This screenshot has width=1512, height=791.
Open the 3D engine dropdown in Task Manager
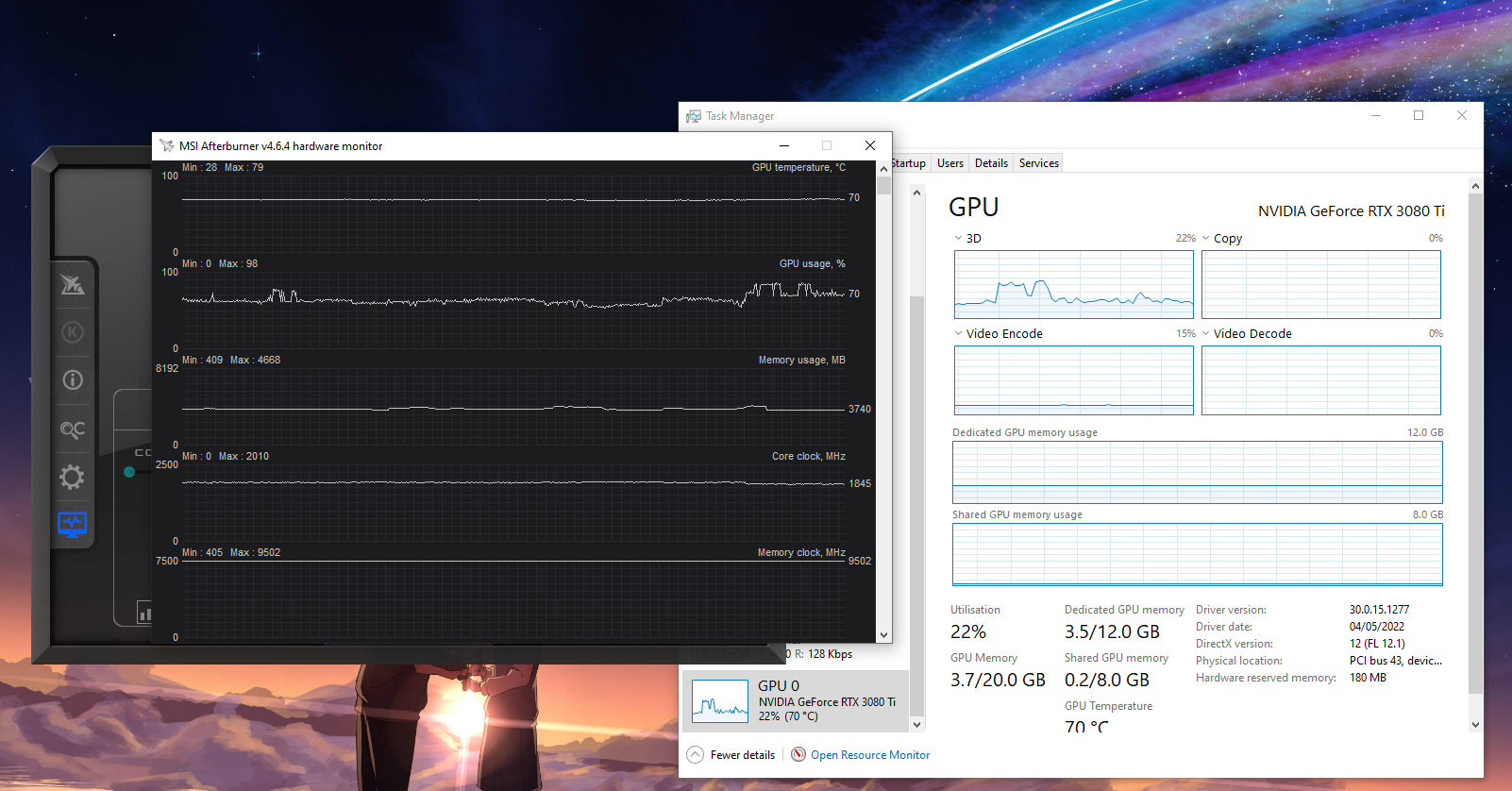pyautogui.click(x=959, y=239)
